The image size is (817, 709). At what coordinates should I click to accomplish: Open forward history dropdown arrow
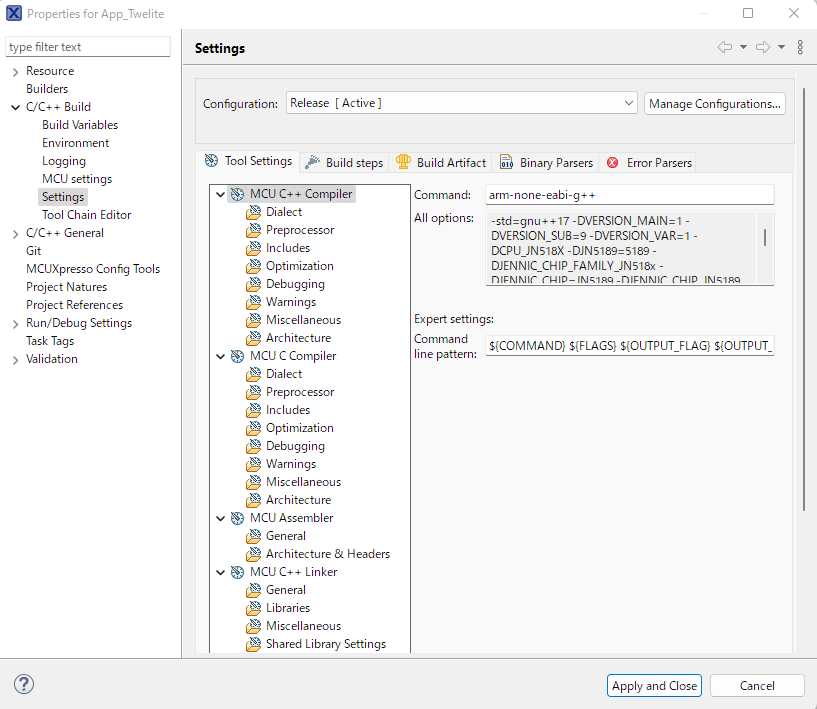[x=782, y=47]
